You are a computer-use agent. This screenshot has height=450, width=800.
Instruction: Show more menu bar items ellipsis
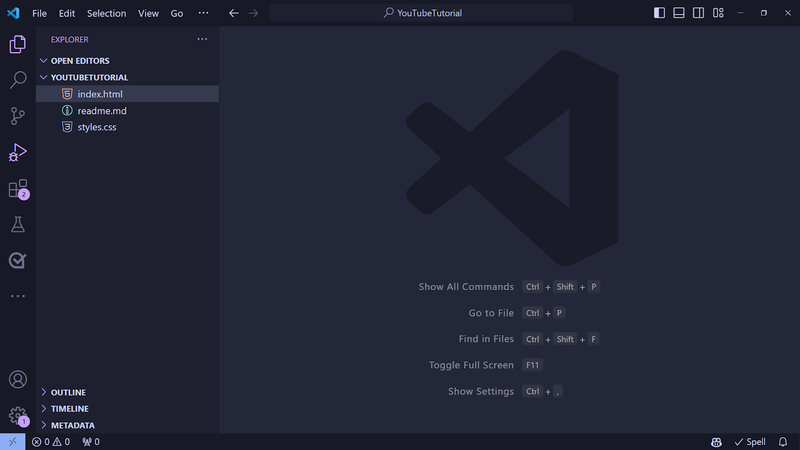click(203, 13)
